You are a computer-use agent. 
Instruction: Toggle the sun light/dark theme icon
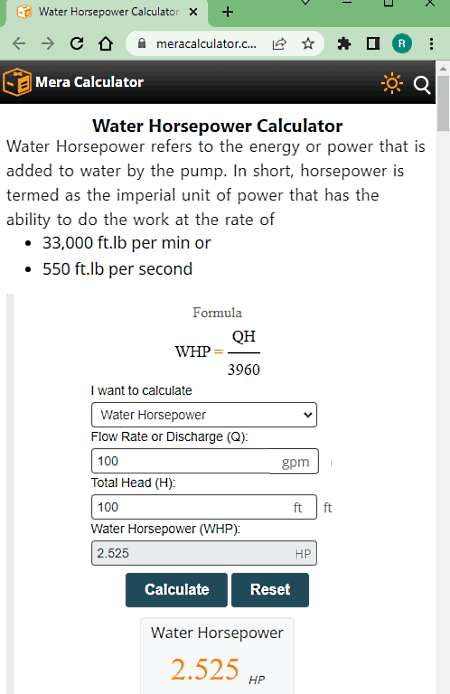tap(392, 83)
